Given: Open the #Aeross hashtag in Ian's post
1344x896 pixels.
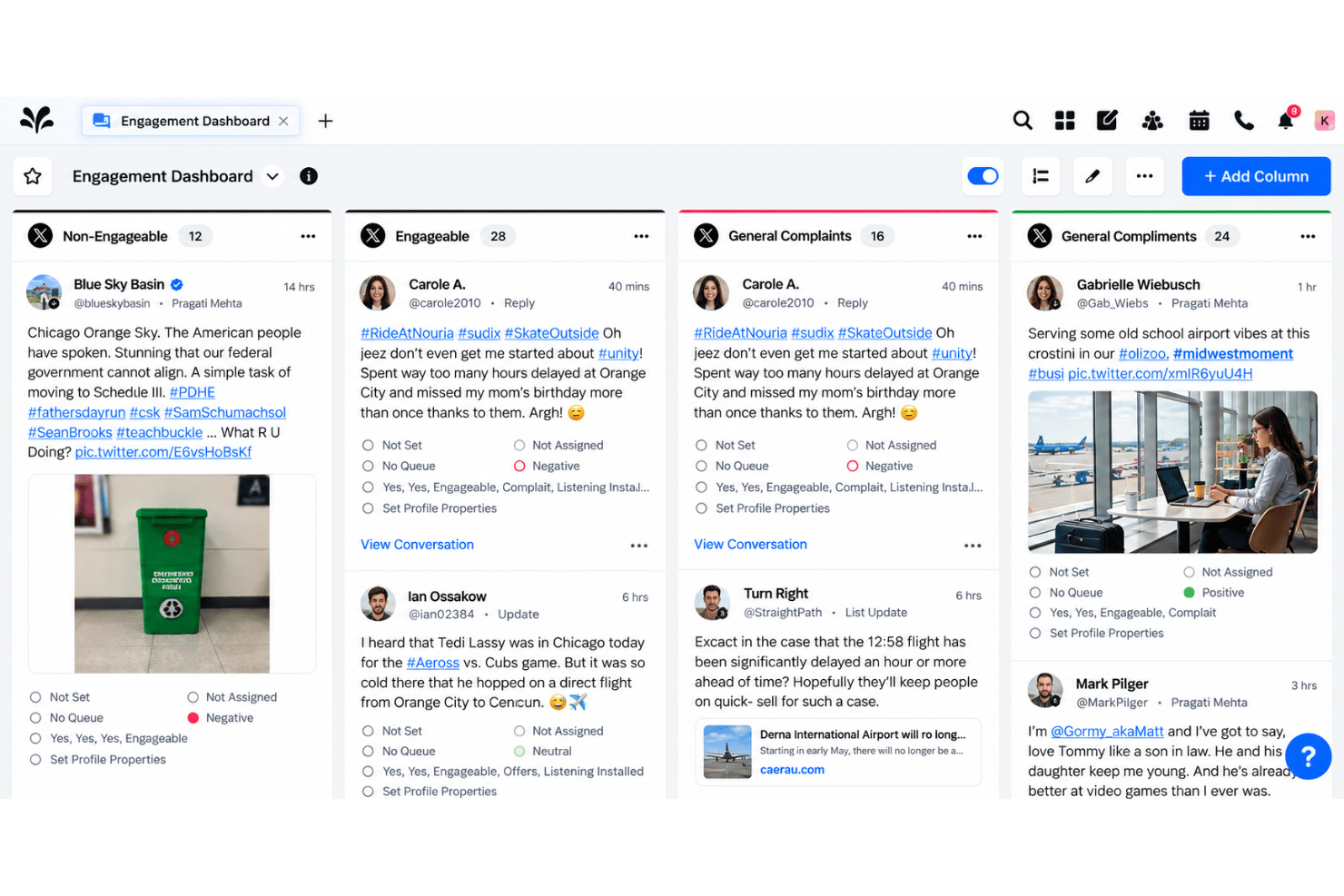Looking at the screenshot, I should click(433, 663).
